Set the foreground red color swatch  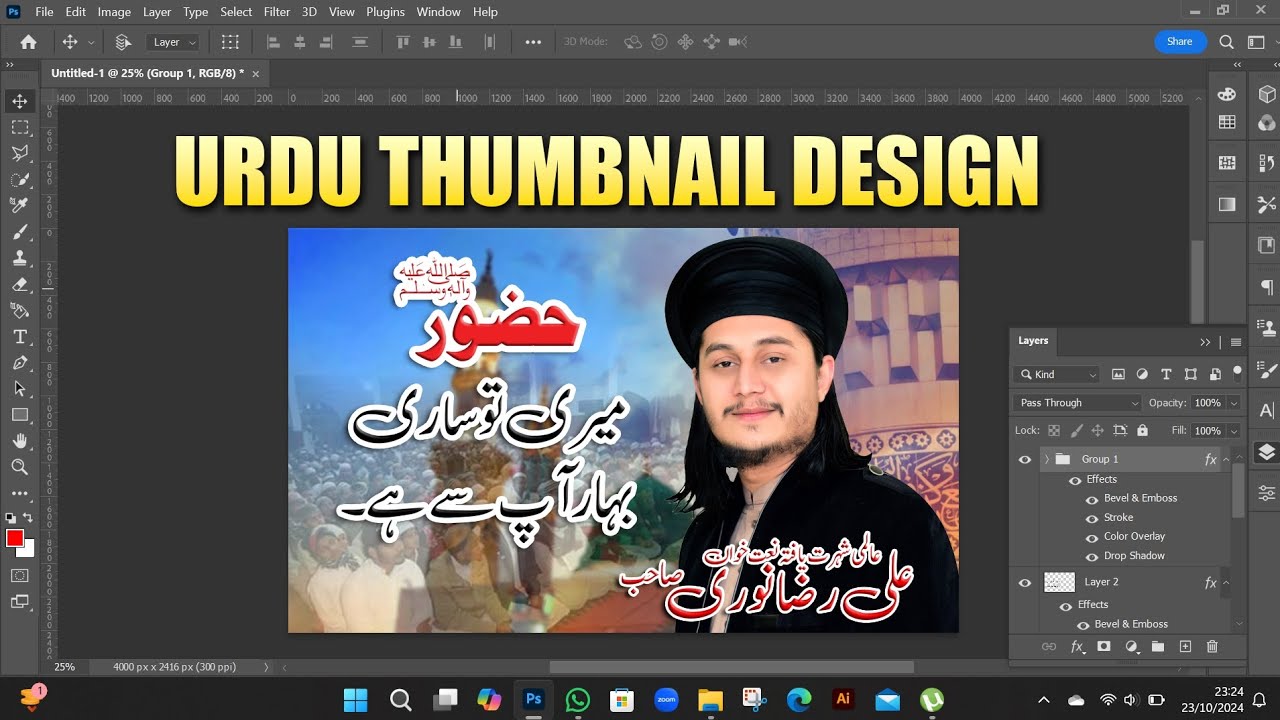point(15,539)
